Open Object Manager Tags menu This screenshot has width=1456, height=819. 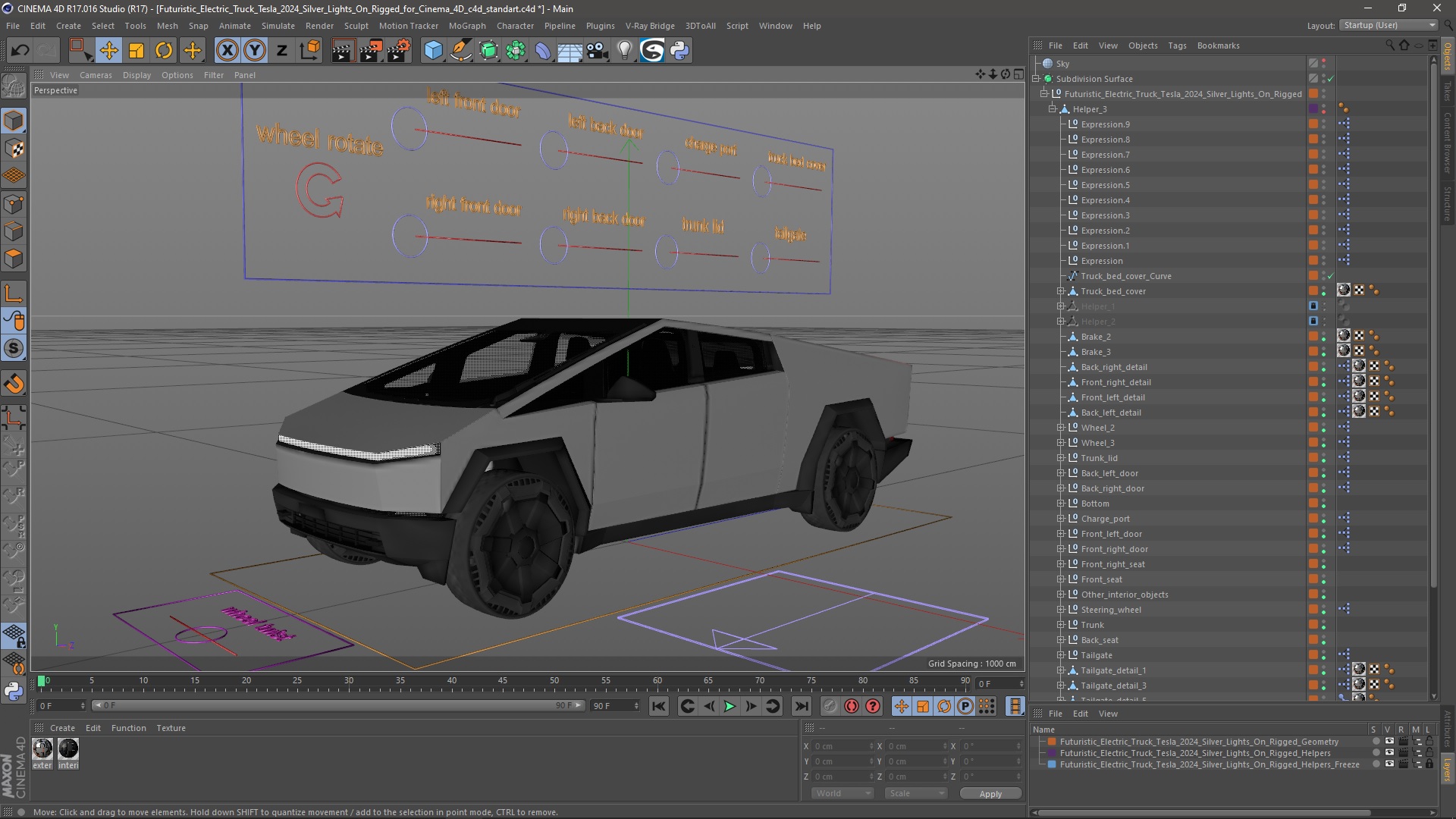pyautogui.click(x=1177, y=45)
